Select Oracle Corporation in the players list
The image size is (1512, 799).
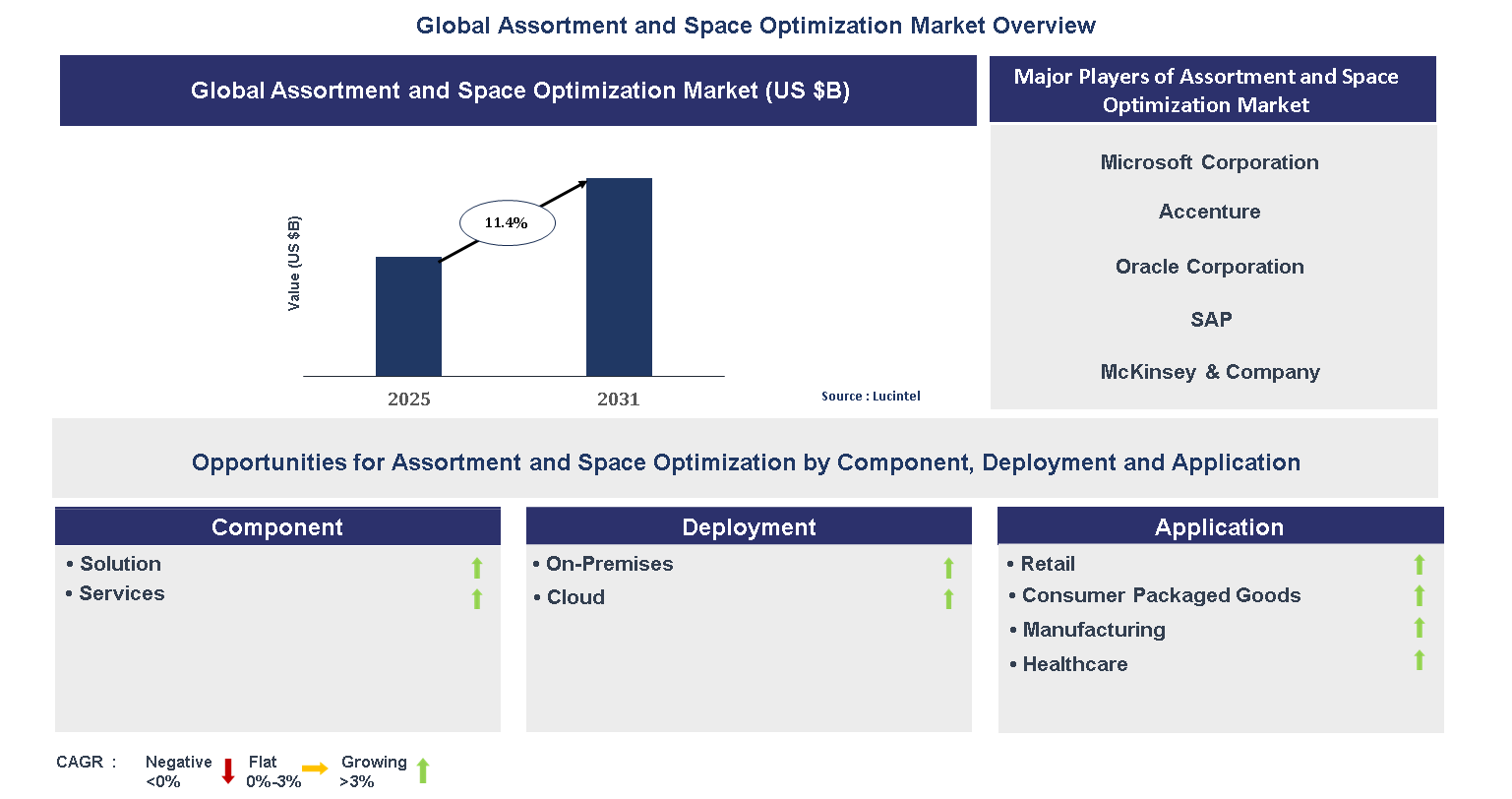(x=1209, y=267)
